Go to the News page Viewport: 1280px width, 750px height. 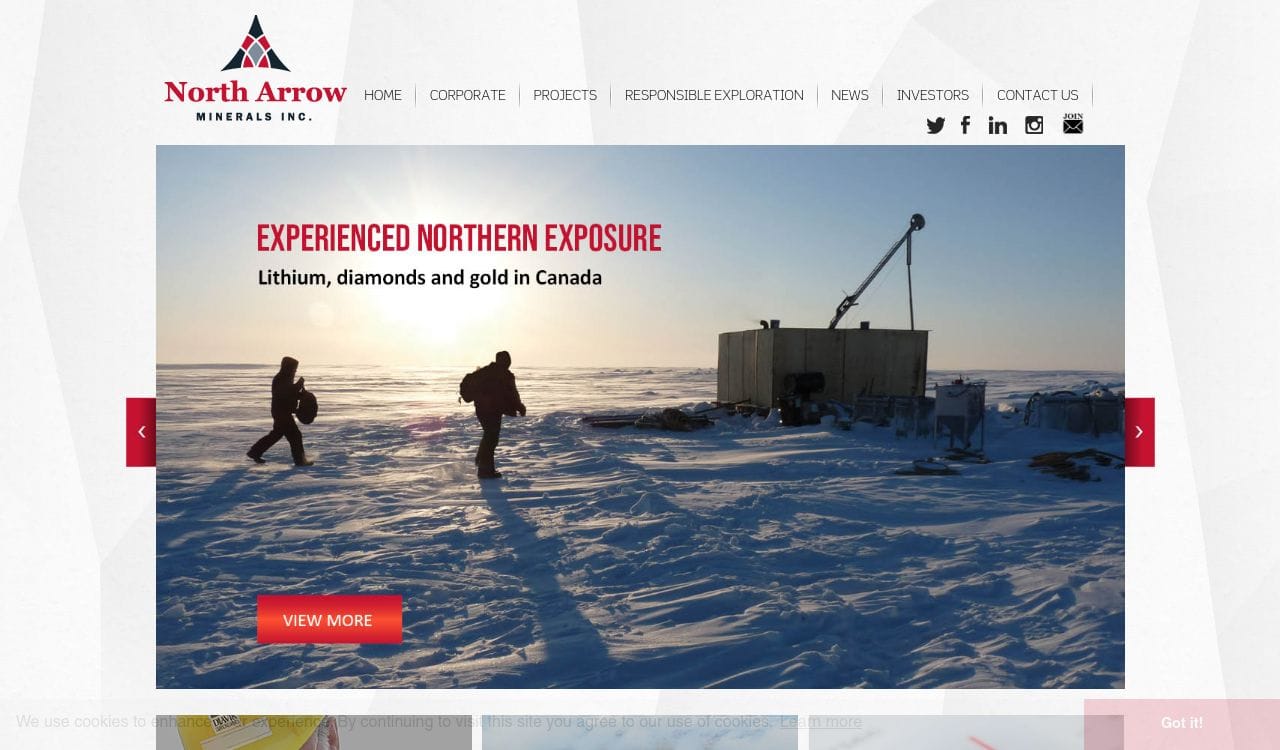coord(850,95)
